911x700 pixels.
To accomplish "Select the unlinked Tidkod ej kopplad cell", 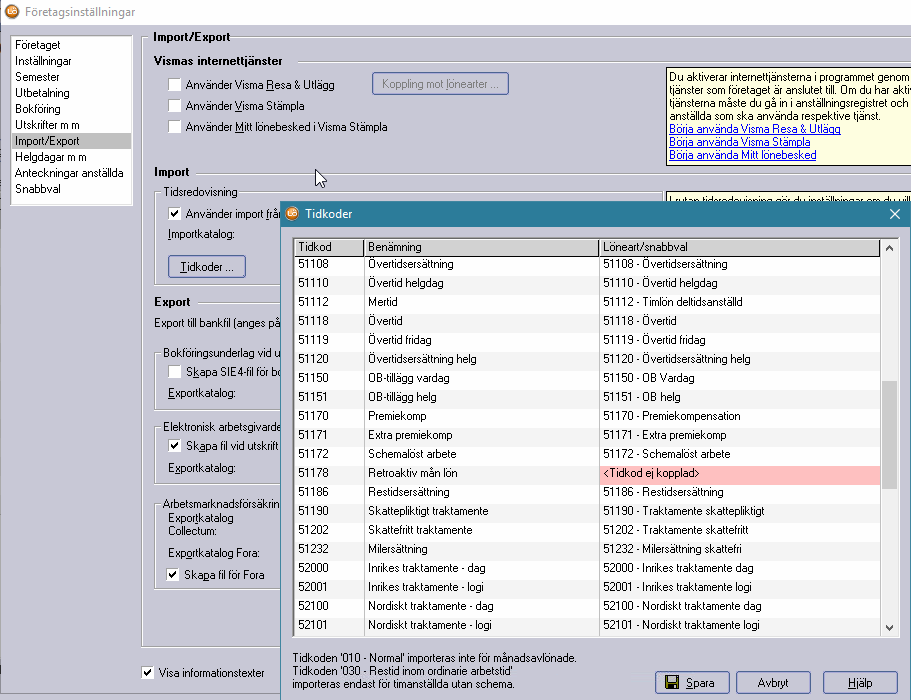I will coord(738,473).
